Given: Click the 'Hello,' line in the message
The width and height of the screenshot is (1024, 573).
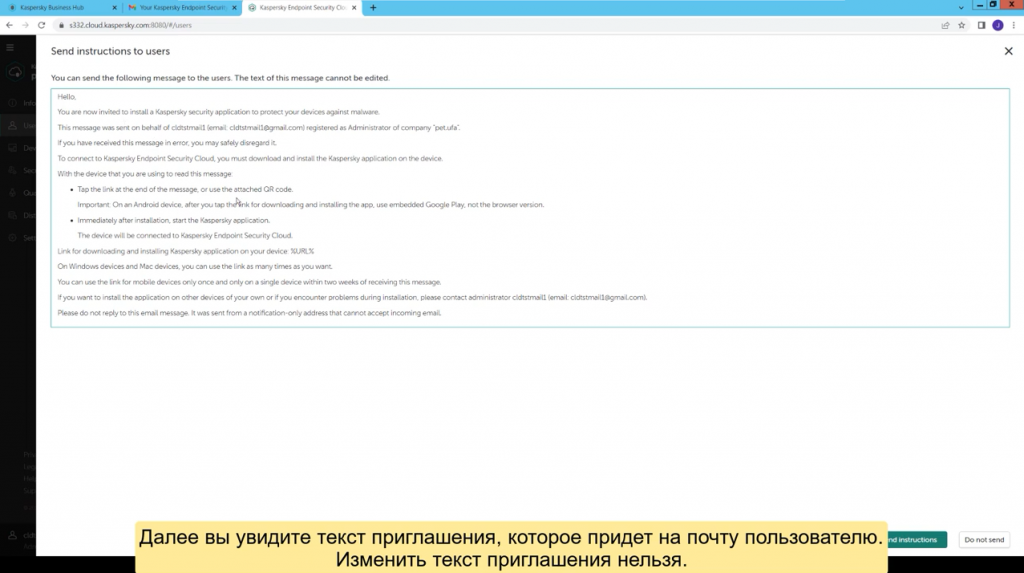Looking at the screenshot, I should point(67,97).
